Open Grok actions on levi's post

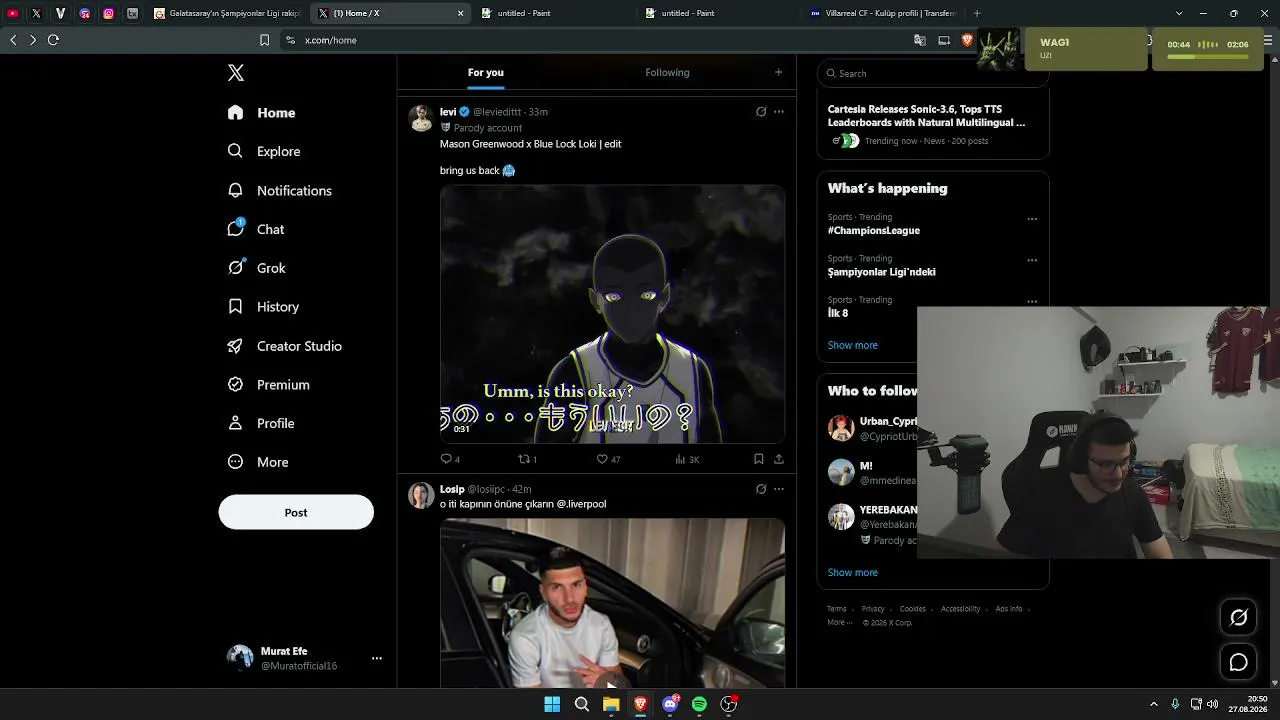[761, 112]
